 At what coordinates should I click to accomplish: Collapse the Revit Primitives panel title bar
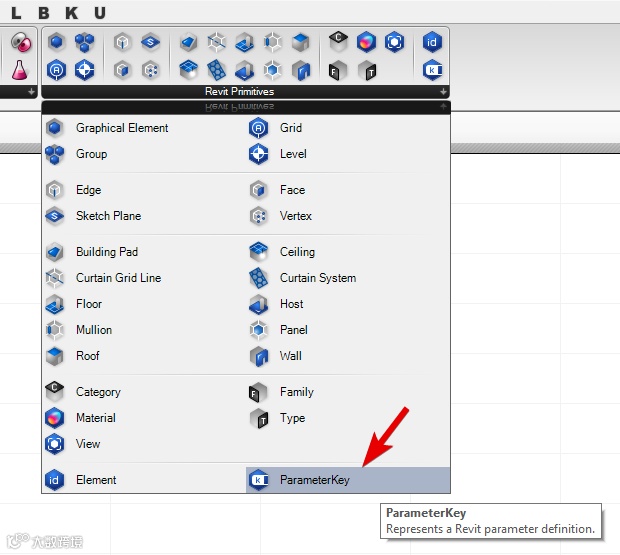click(245, 92)
